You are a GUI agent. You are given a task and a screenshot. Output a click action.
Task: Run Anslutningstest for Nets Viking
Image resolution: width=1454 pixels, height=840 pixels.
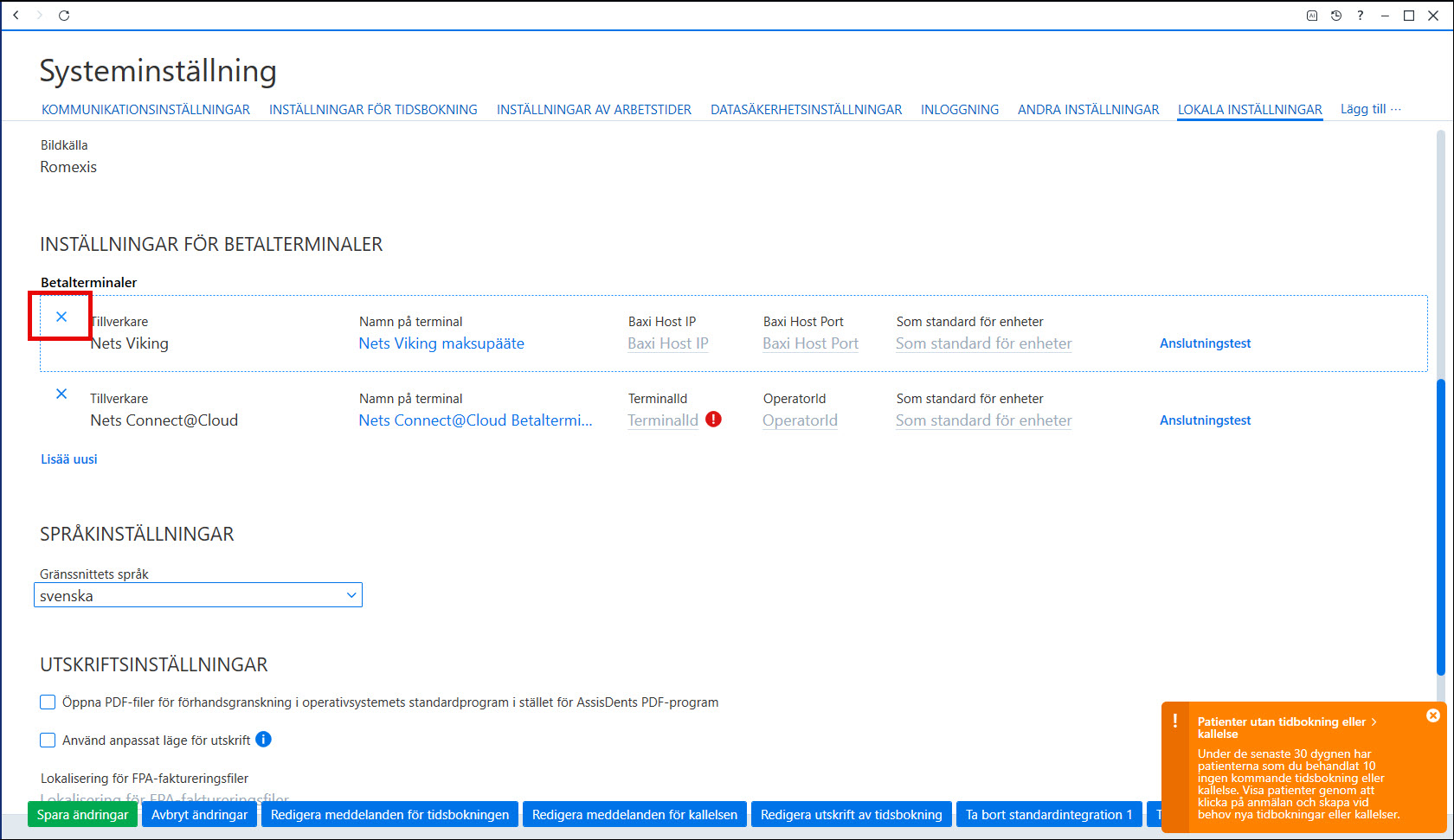point(1205,343)
